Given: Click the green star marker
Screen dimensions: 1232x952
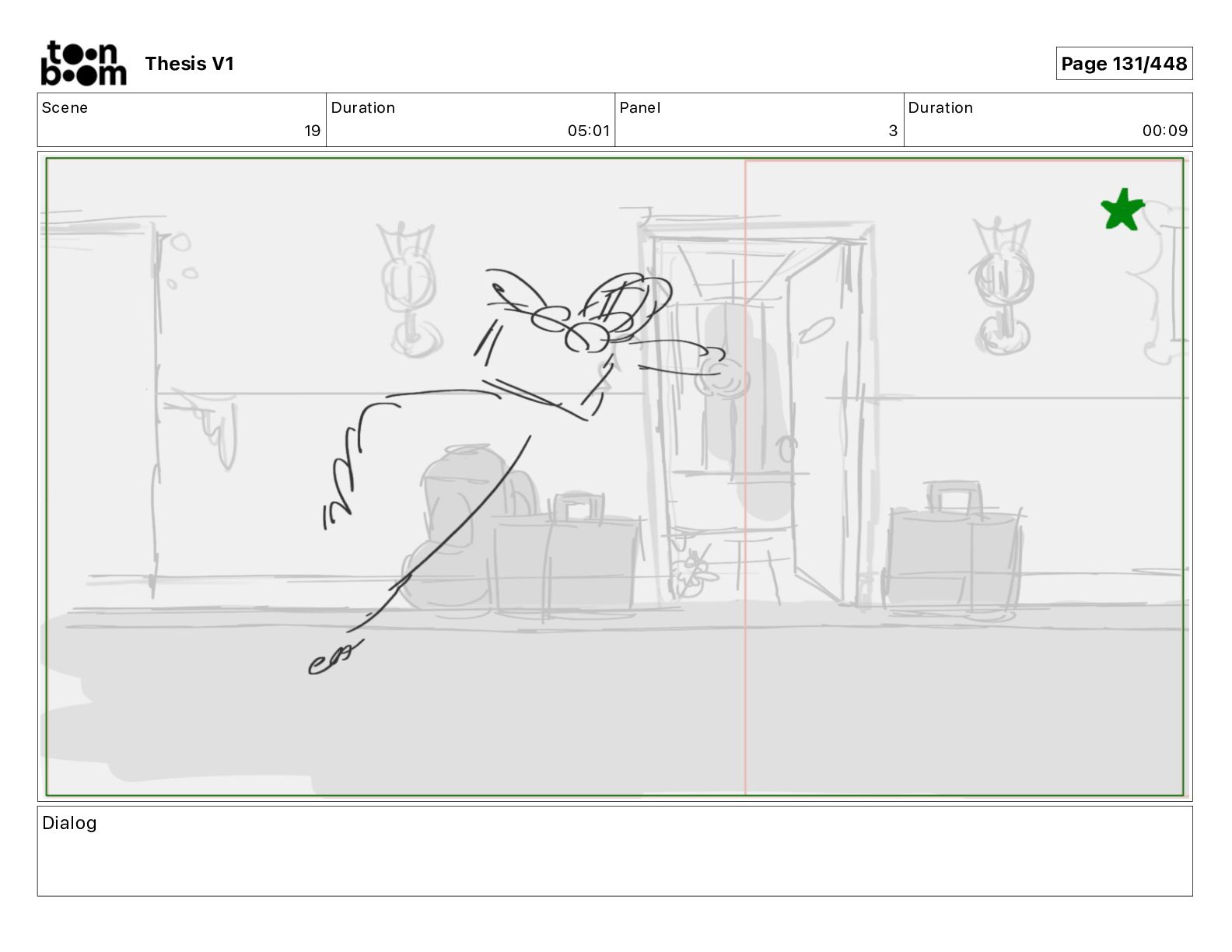Looking at the screenshot, I should (1122, 210).
